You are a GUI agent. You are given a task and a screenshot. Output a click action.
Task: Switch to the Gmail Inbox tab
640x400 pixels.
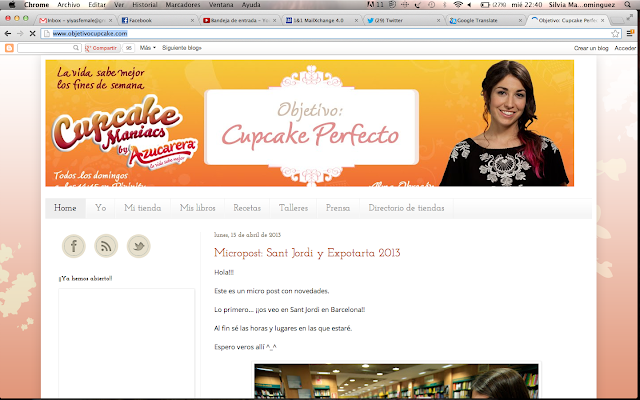(x=75, y=20)
